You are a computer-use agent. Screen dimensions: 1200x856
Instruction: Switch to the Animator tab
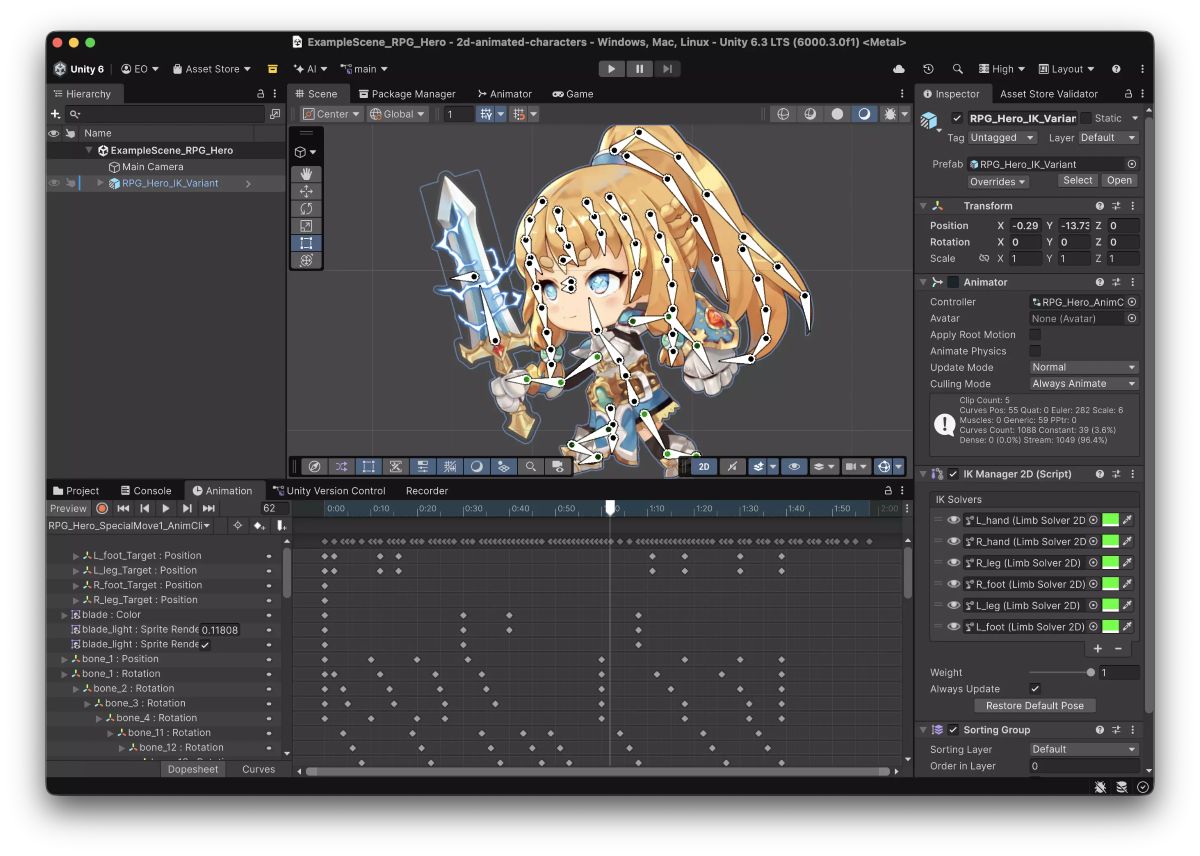point(505,94)
